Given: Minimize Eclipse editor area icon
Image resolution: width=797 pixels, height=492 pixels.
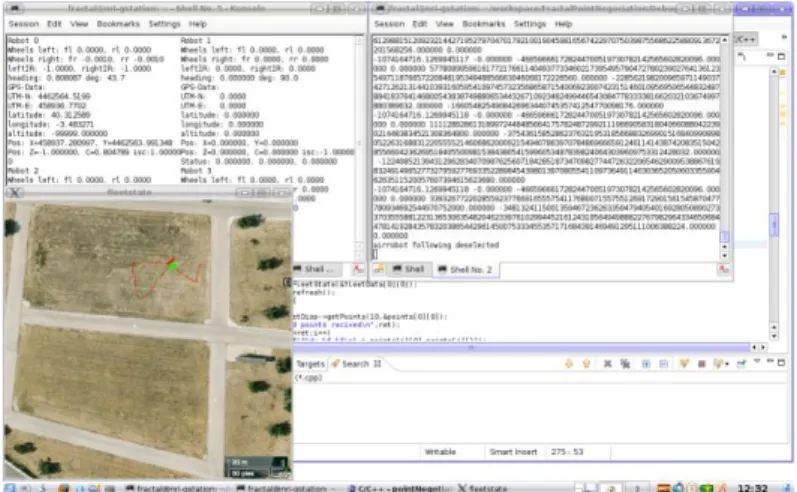Looking at the screenshot, I should tap(770, 54).
